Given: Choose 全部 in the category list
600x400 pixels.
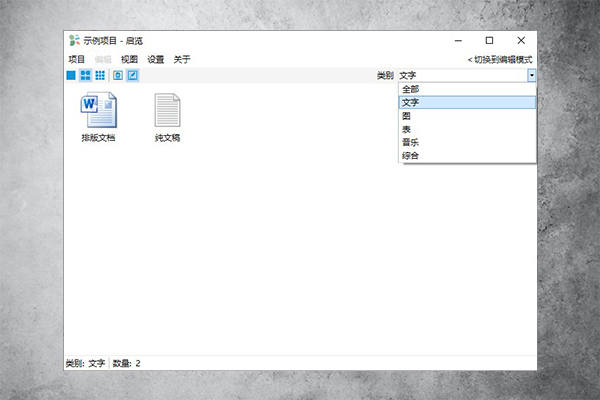Looking at the screenshot, I should point(467,89).
